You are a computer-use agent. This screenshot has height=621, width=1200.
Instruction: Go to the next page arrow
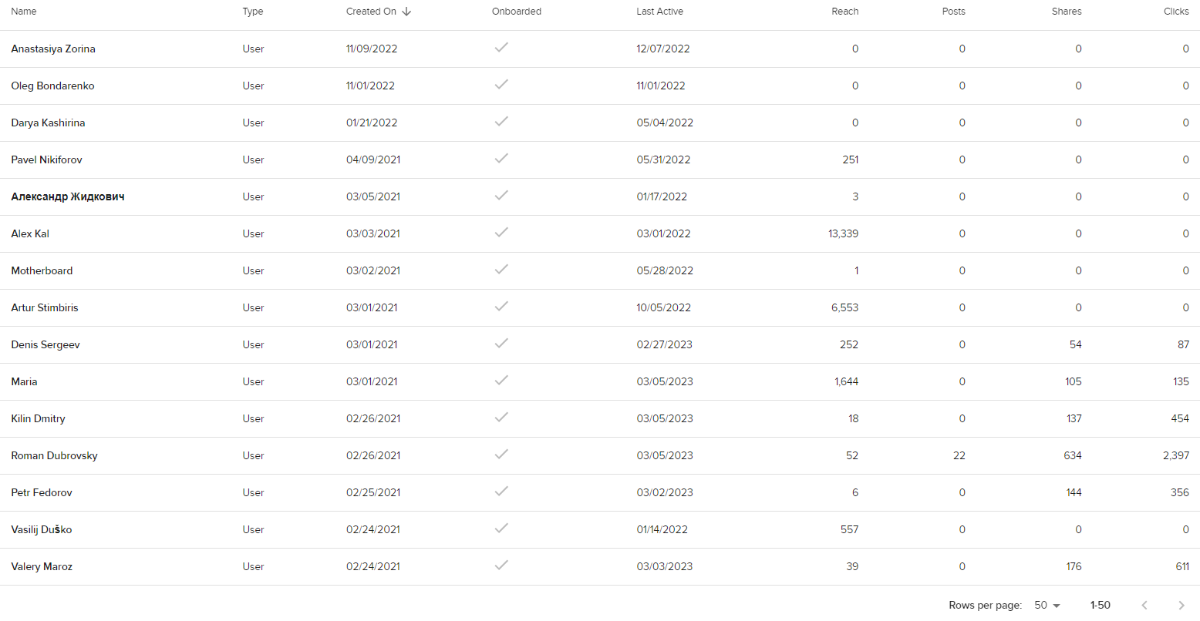click(x=1181, y=605)
